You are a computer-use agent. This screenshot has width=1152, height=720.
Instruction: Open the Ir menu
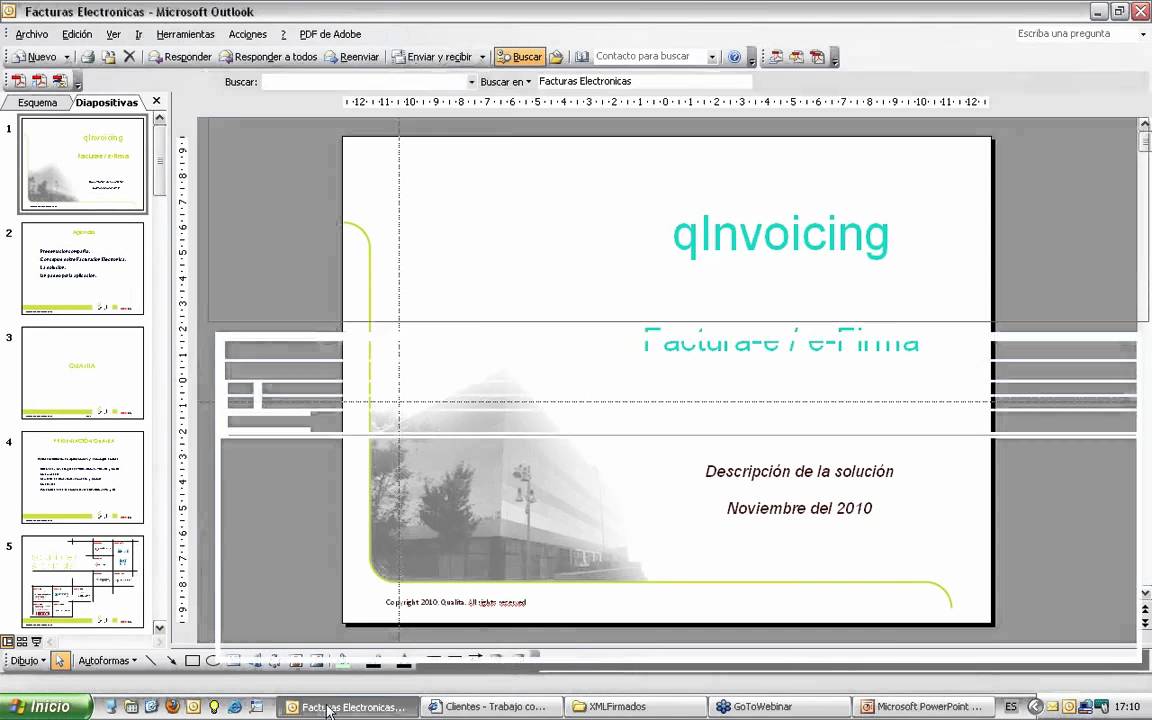[138, 35]
